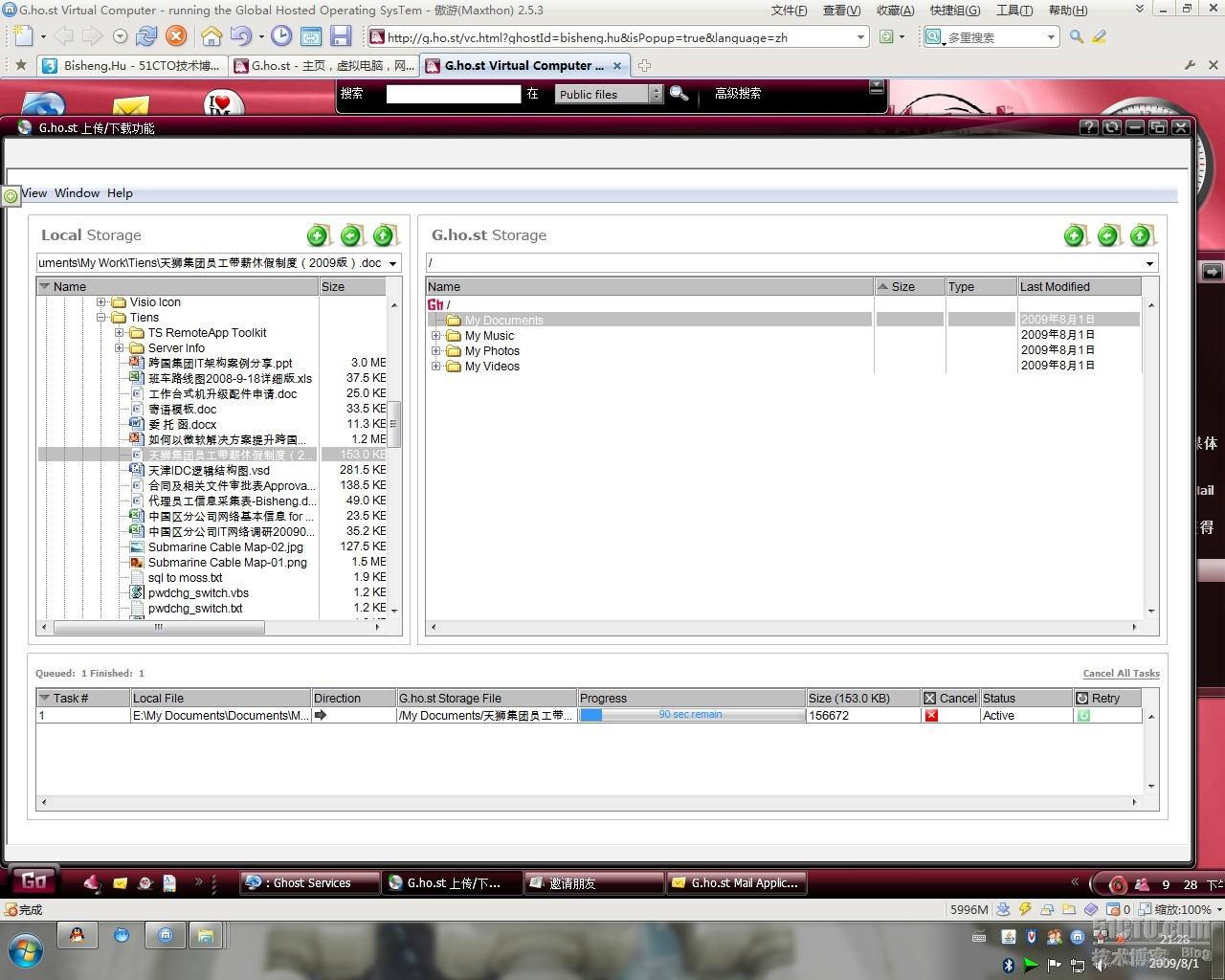
Task: Click first green plus icon in Local Storage
Action: [319, 235]
